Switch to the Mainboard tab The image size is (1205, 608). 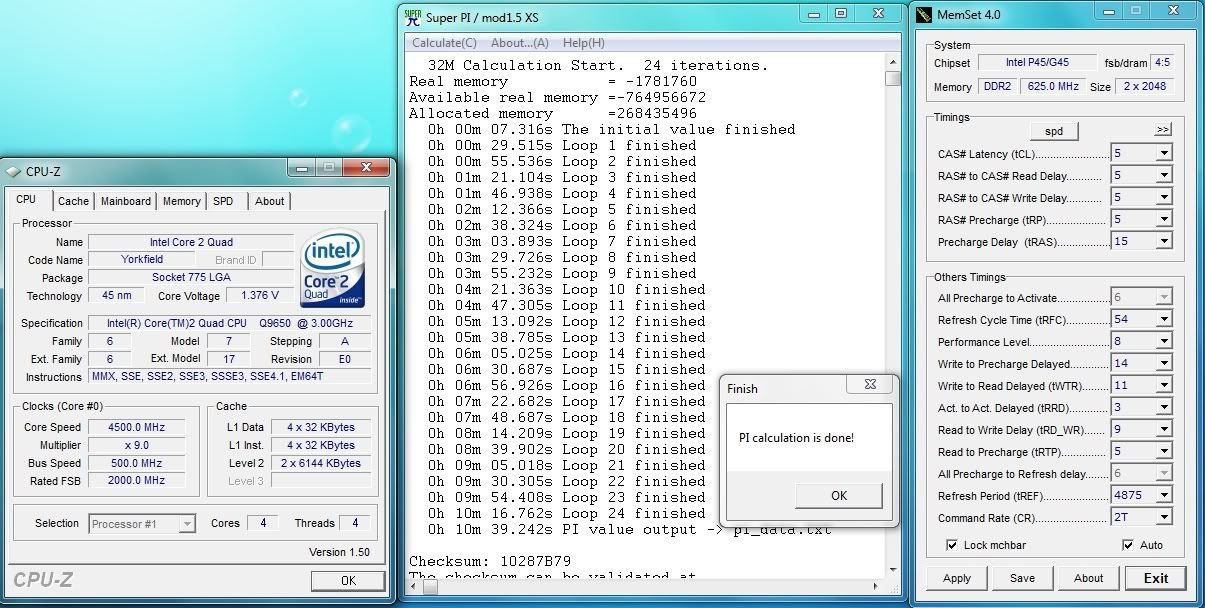[x=126, y=201]
